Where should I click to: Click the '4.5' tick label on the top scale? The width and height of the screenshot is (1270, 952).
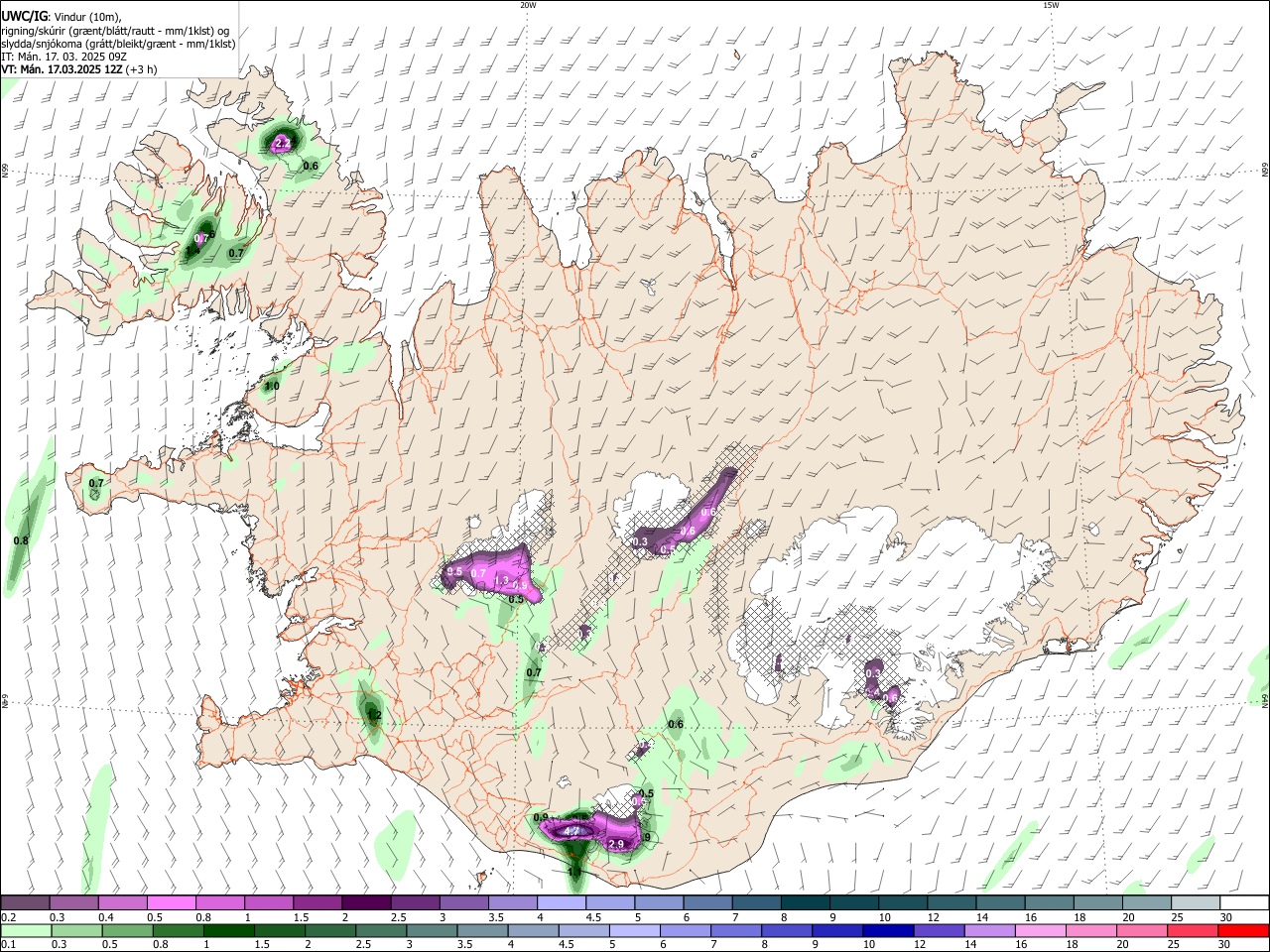[x=592, y=917]
